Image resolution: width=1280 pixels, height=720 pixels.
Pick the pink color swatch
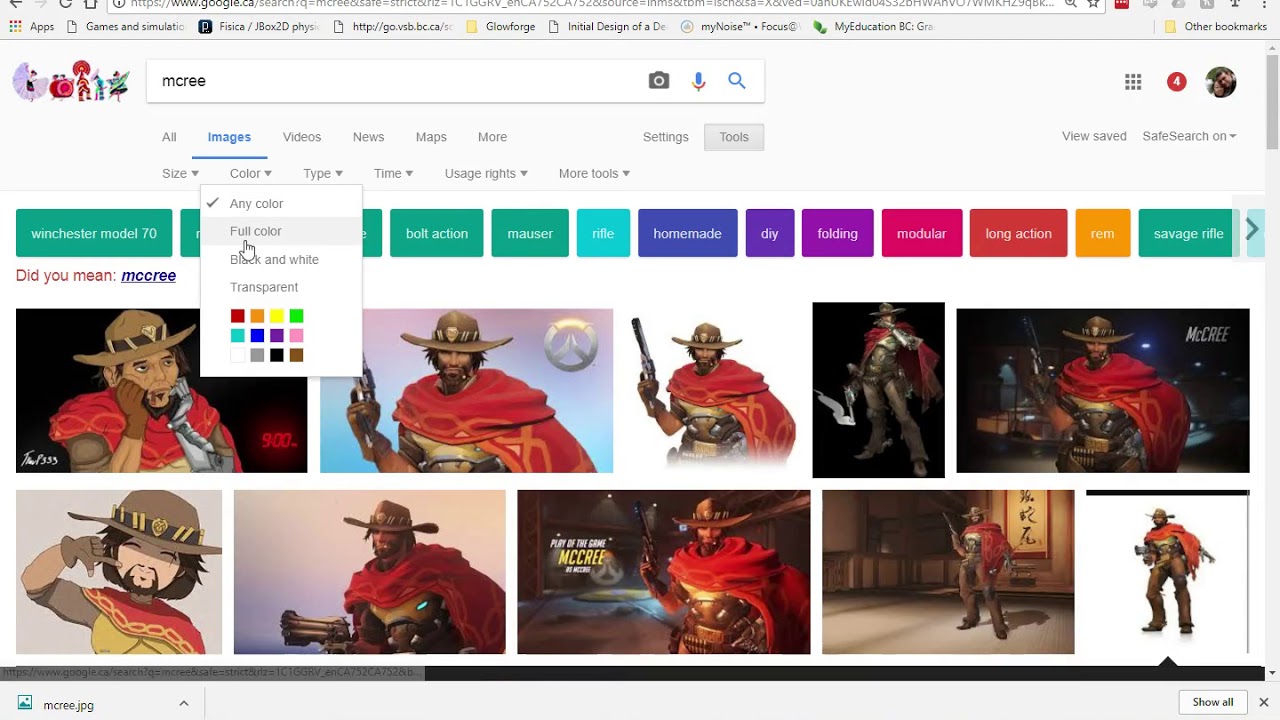click(x=296, y=336)
